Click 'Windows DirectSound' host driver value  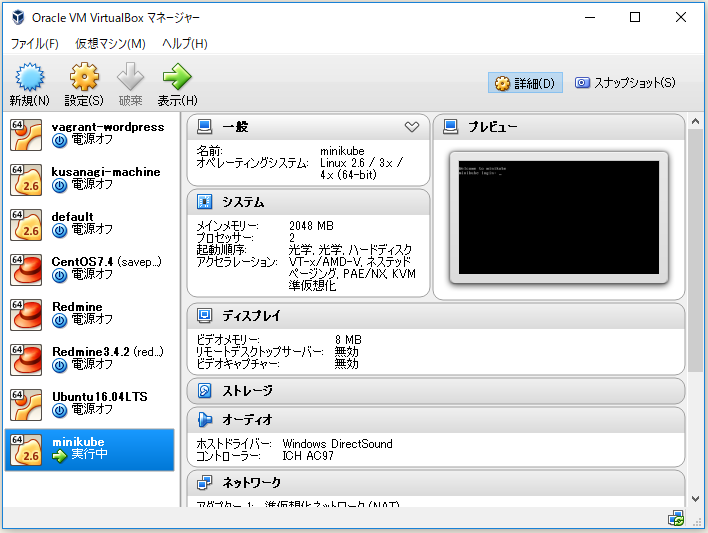[x=337, y=444]
